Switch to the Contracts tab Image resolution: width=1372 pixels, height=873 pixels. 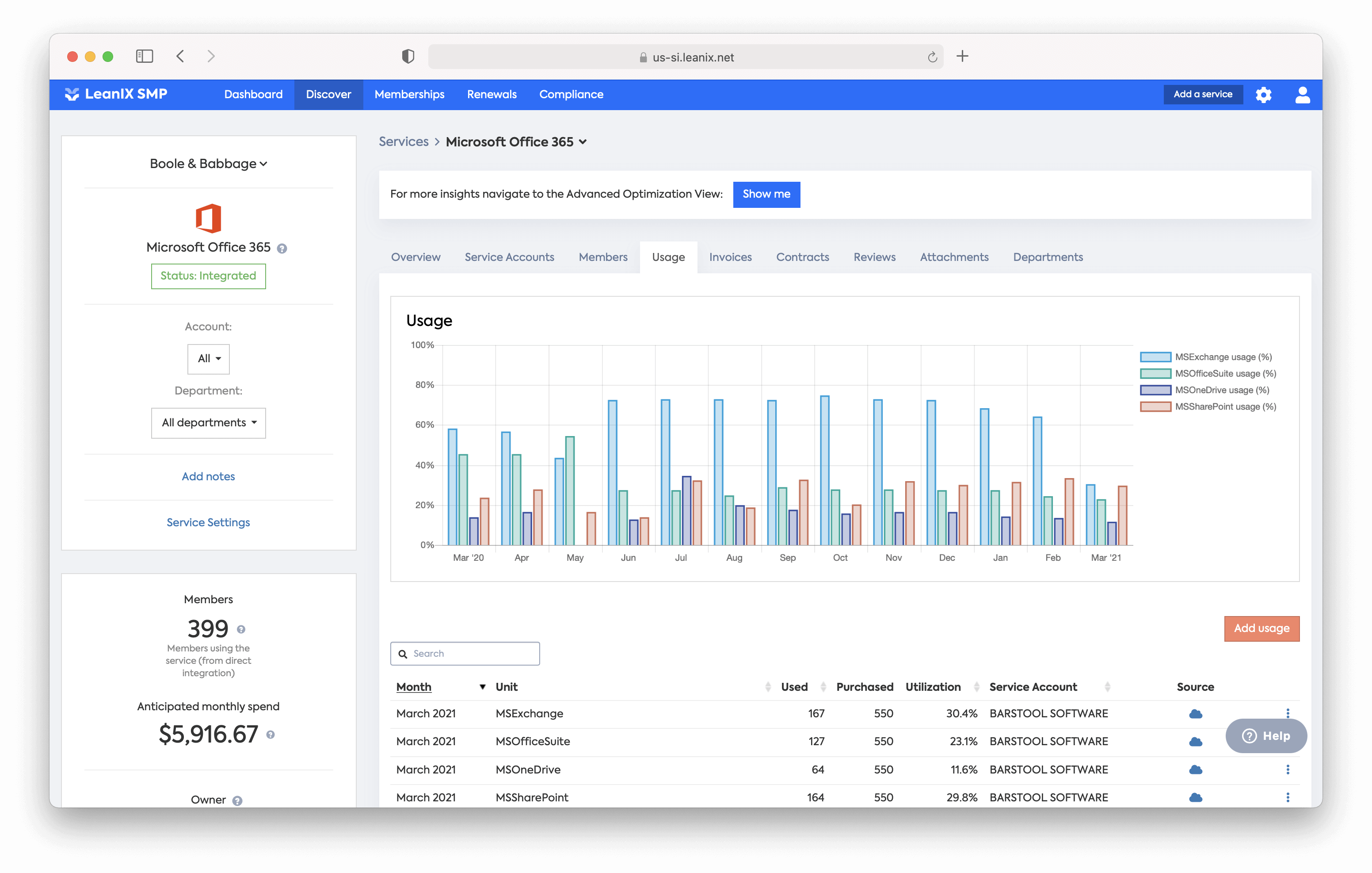(x=802, y=257)
